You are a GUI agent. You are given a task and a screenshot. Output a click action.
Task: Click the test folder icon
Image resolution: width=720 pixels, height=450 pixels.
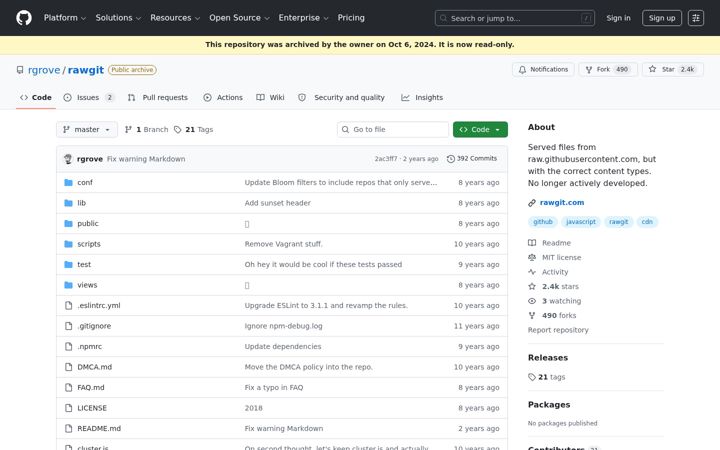coord(68,264)
